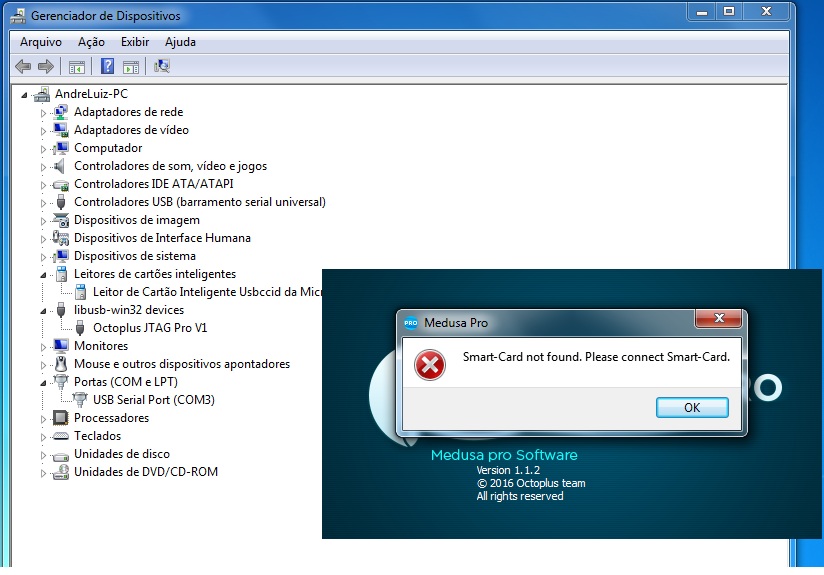
Task: Click the Monitores category icon
Action: (61, 346)
